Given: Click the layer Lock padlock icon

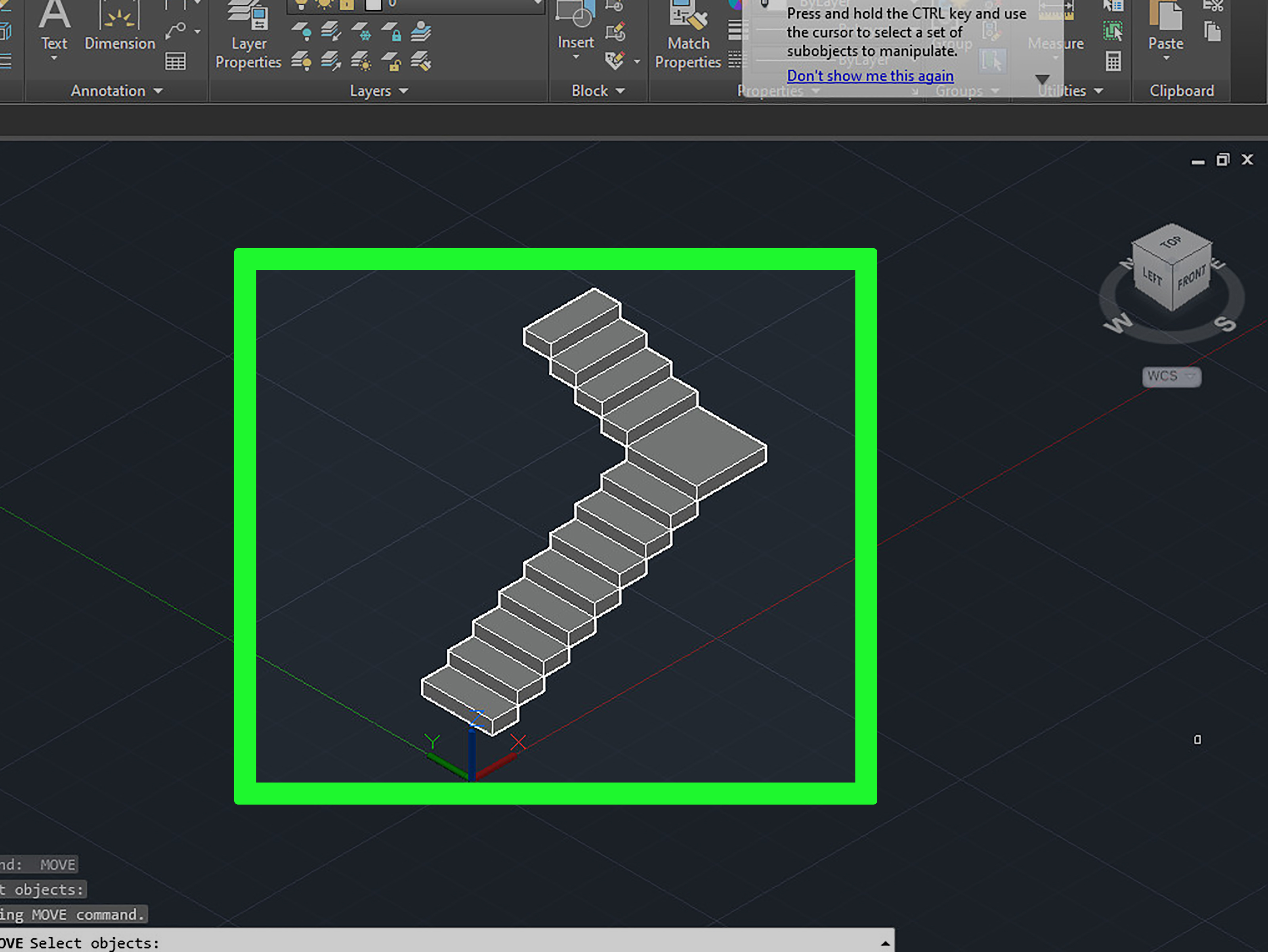Looking at the screenshot, I should (x=391, y=32).
